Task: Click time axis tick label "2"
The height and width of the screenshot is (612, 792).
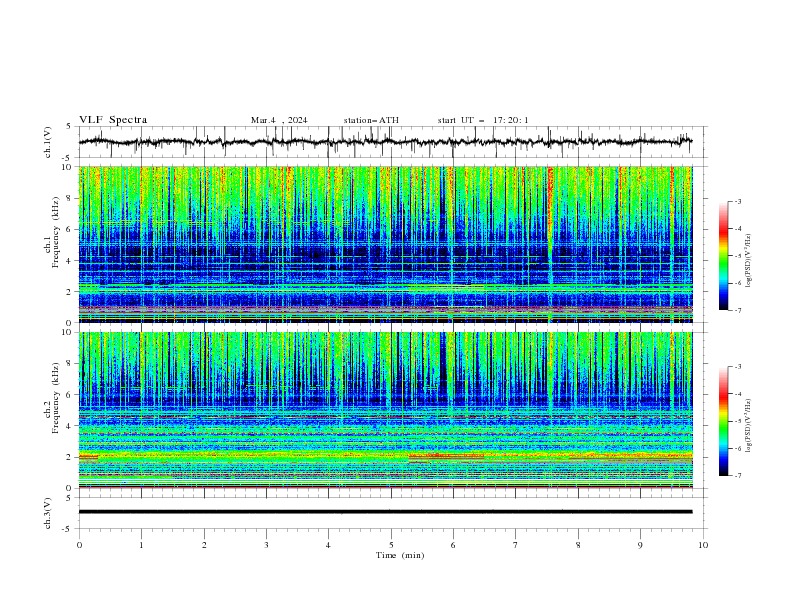Action: tap(204, 545)
